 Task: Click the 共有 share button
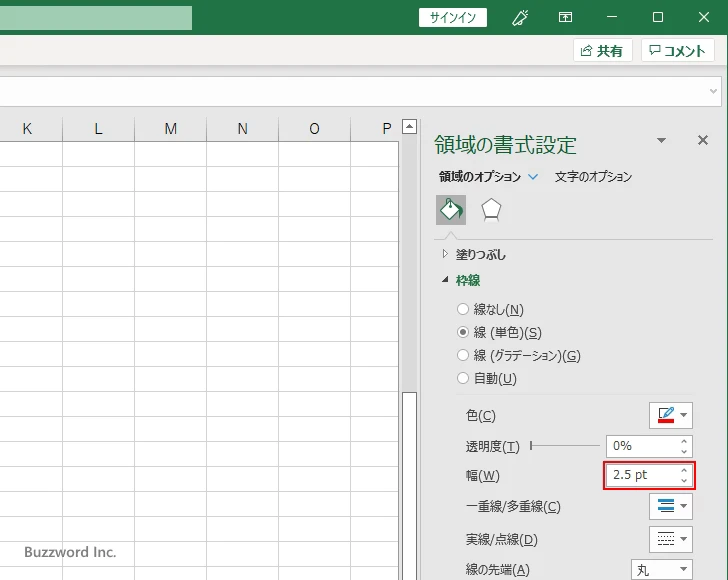[603, 51]
